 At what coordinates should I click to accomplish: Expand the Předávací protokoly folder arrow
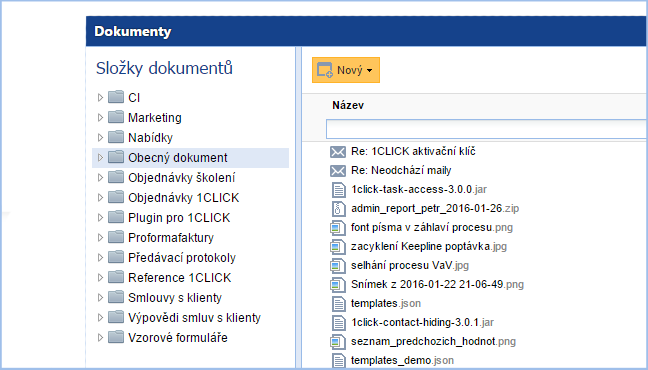click(x=100, y=258)
